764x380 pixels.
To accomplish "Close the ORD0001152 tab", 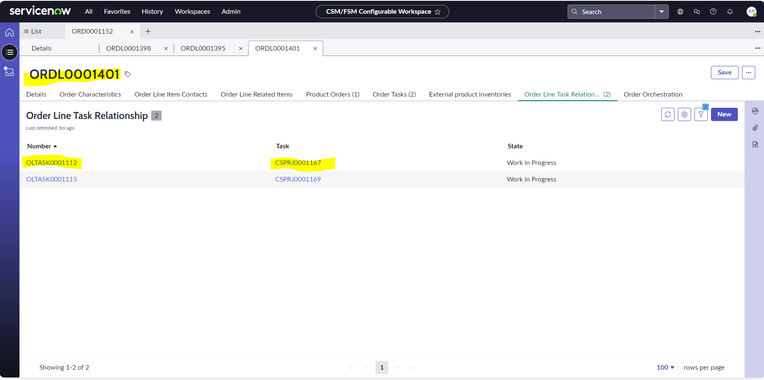I will [x=132, y=32].
